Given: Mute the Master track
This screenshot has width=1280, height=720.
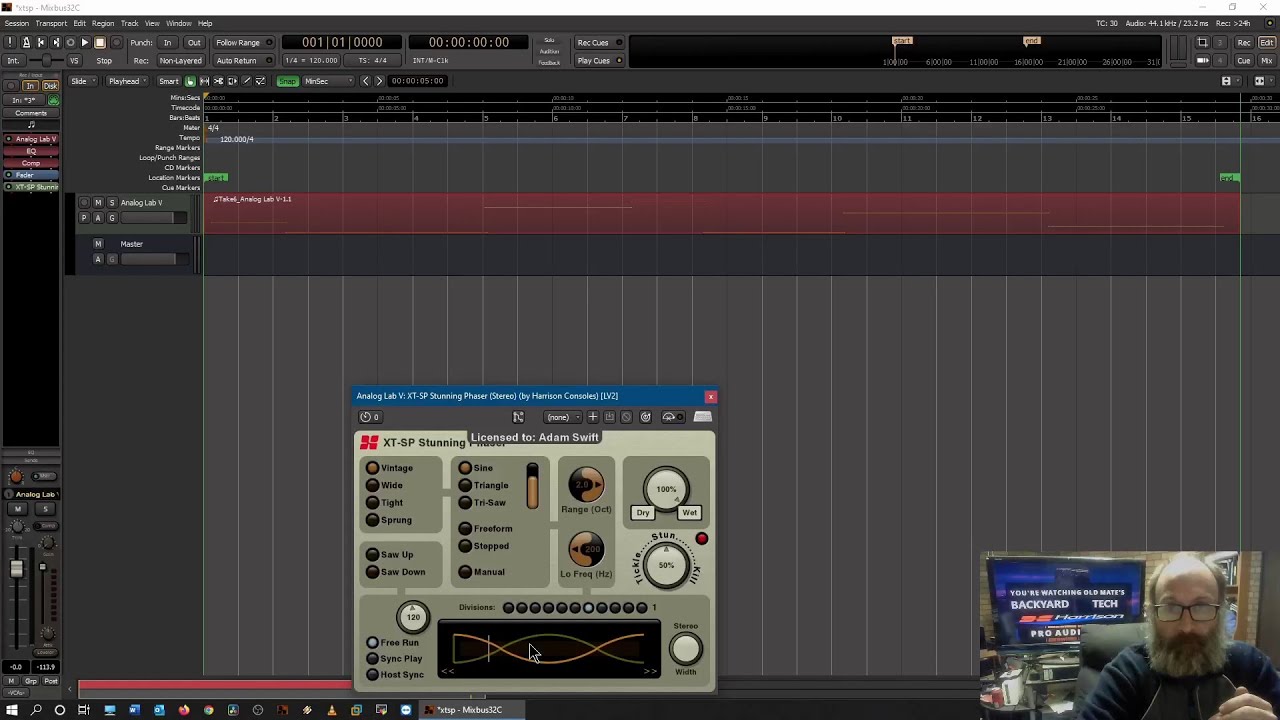Looking at the screenshot, I should [x=98, y=244].
